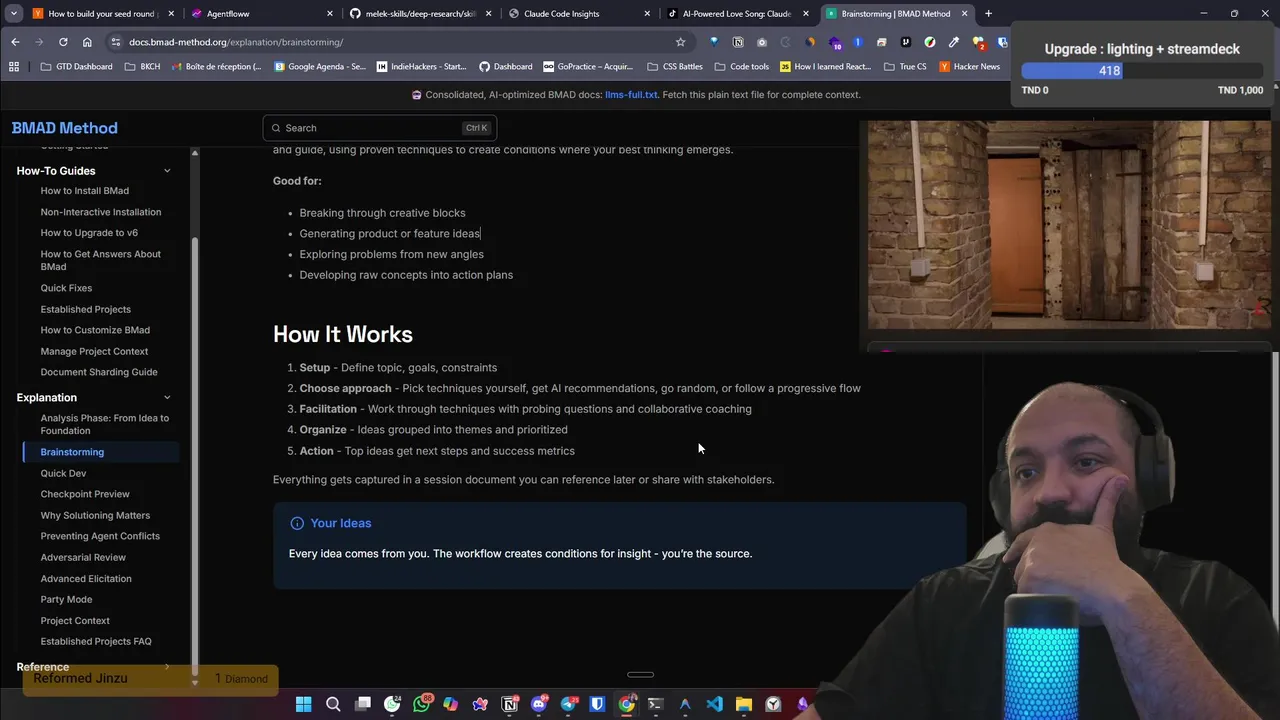This screenshot has width=1280, height=720.
Task: Open How to Install BMad guide
Action: point(84,191)
